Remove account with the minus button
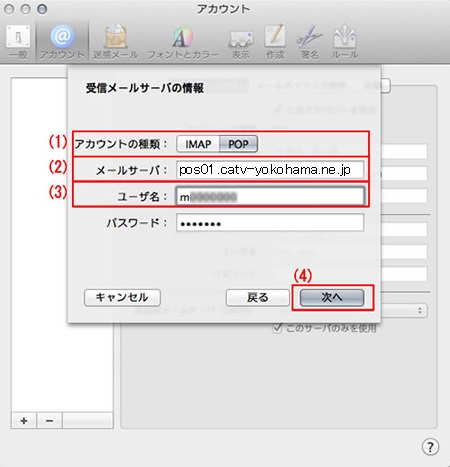Viewport: 450px width, 467px height. [49, 421]
